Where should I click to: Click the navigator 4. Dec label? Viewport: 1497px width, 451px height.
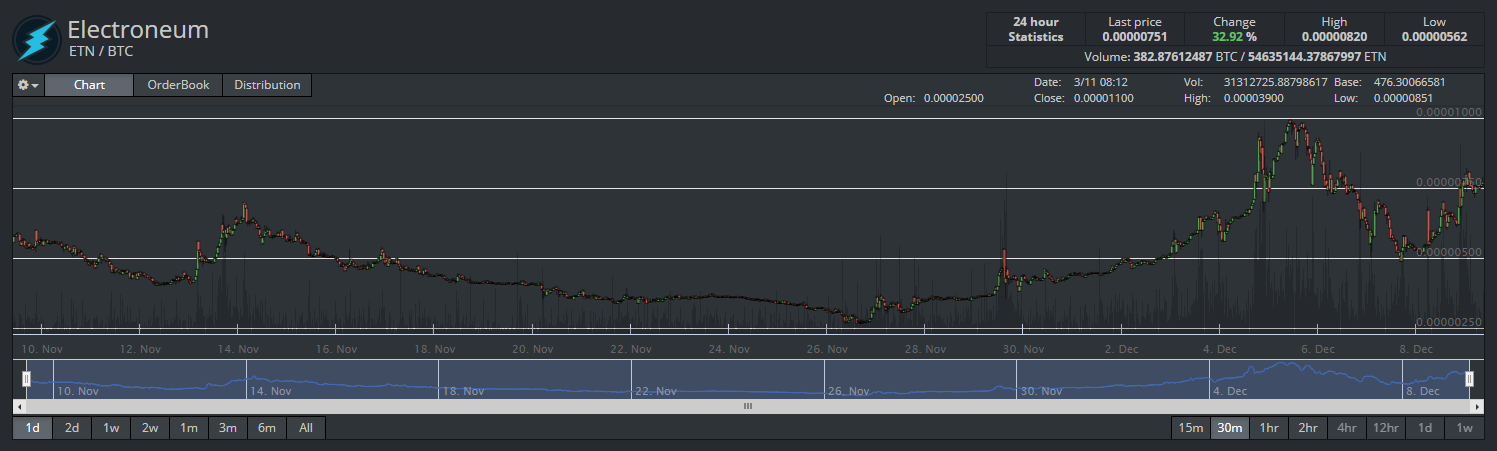(x=1232, y=391)
